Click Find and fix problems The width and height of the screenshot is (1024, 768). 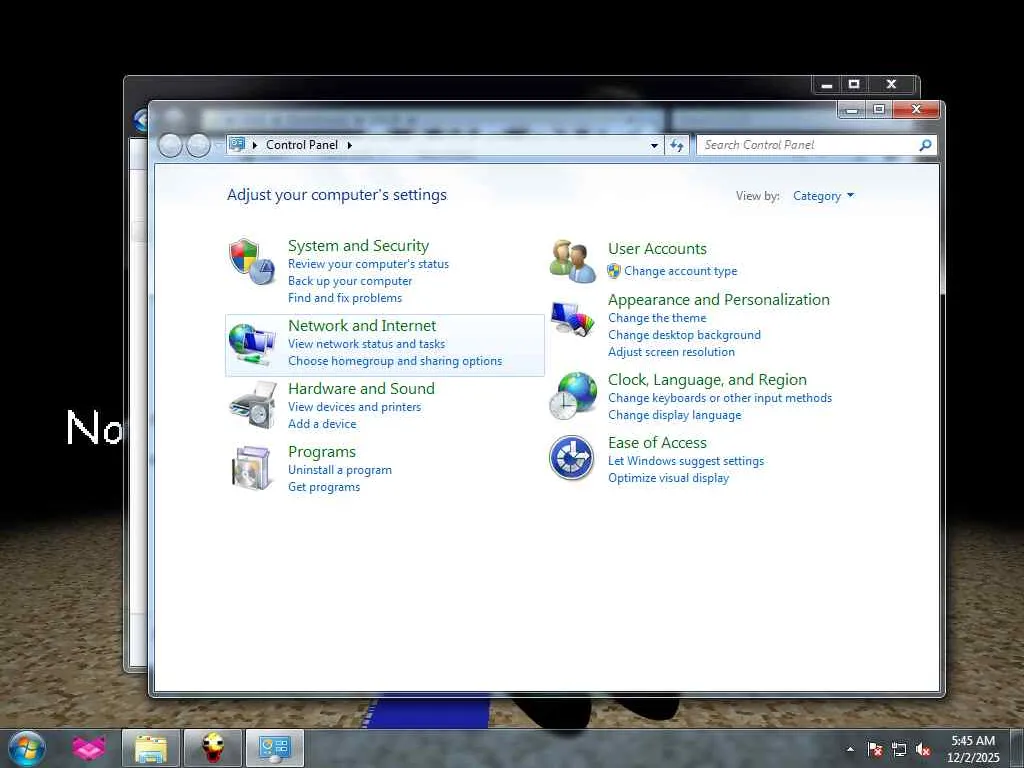[x=345, y=298]
